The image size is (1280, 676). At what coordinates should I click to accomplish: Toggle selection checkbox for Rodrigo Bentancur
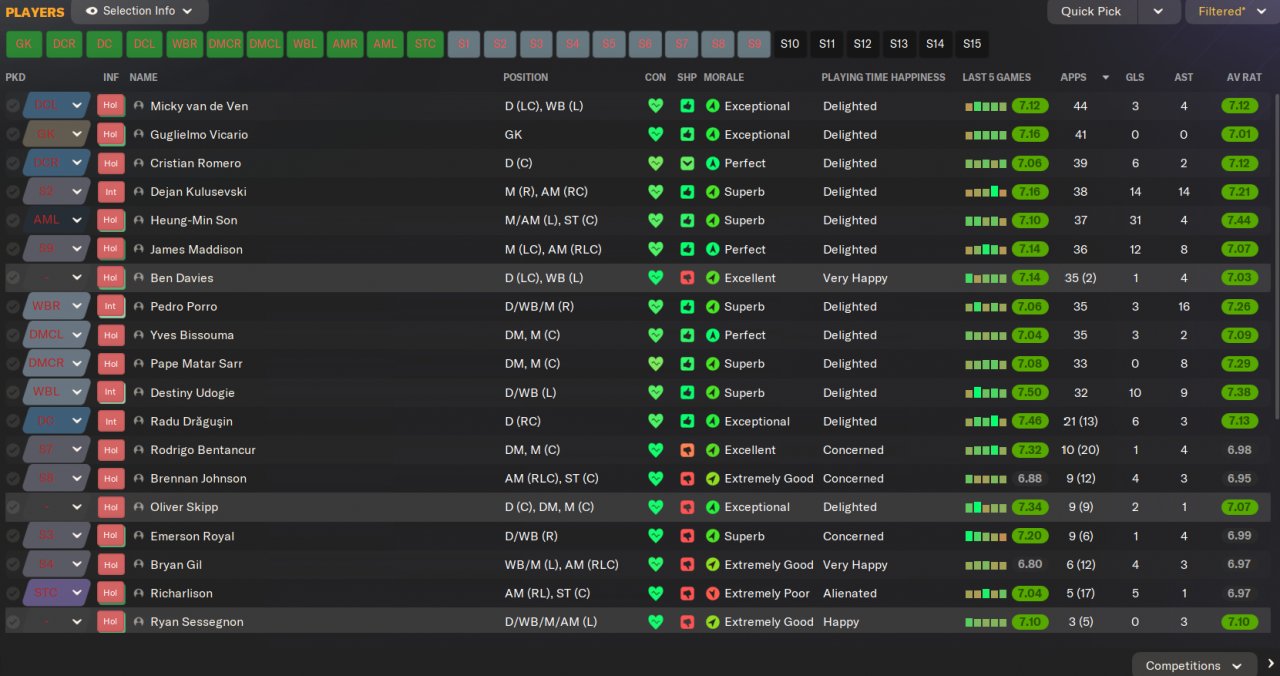tap(12, 450)
